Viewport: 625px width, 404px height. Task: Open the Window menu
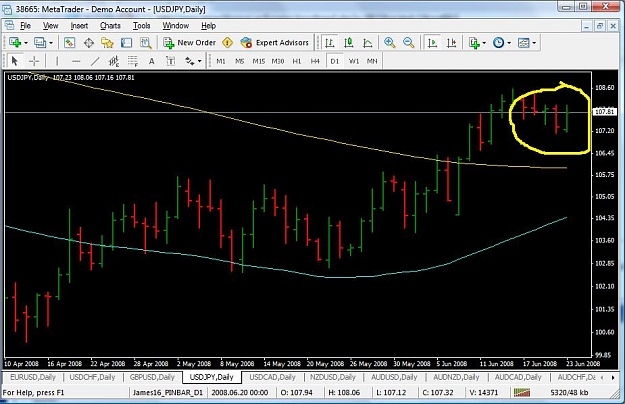click(176, 25)
